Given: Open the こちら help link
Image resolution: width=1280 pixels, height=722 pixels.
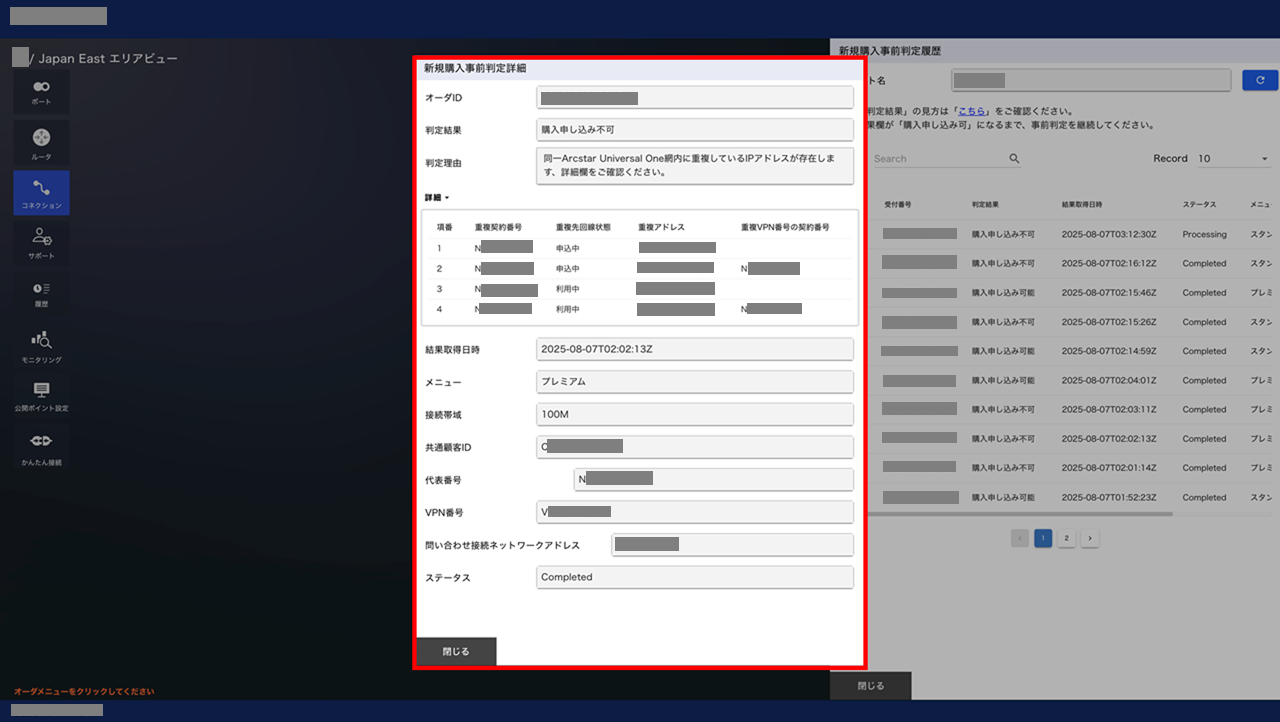Looking at the screenshot, I should (x=973, y=111).
